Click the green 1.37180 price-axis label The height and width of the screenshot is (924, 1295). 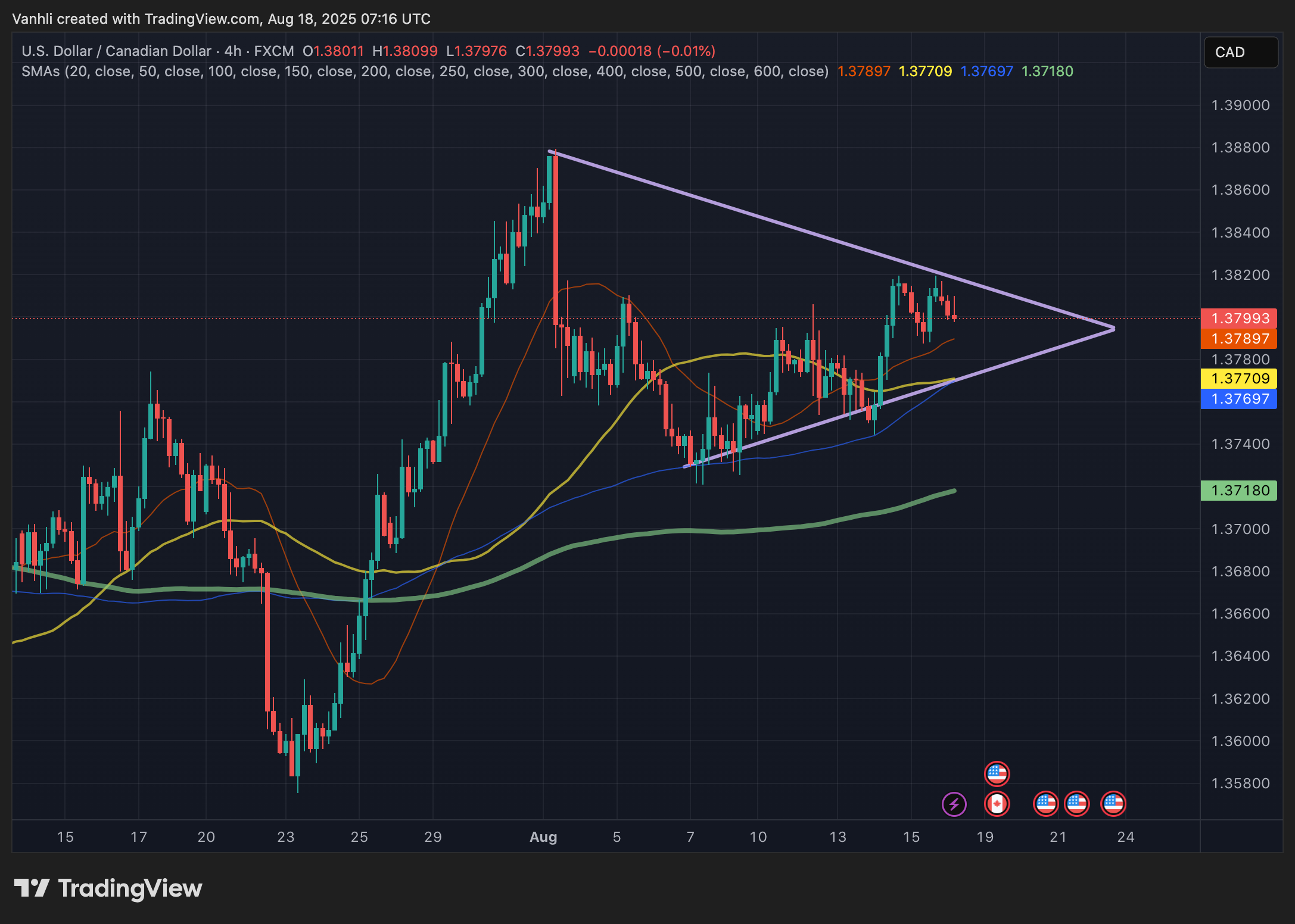pyautogui.click(x=1239, y=491)
